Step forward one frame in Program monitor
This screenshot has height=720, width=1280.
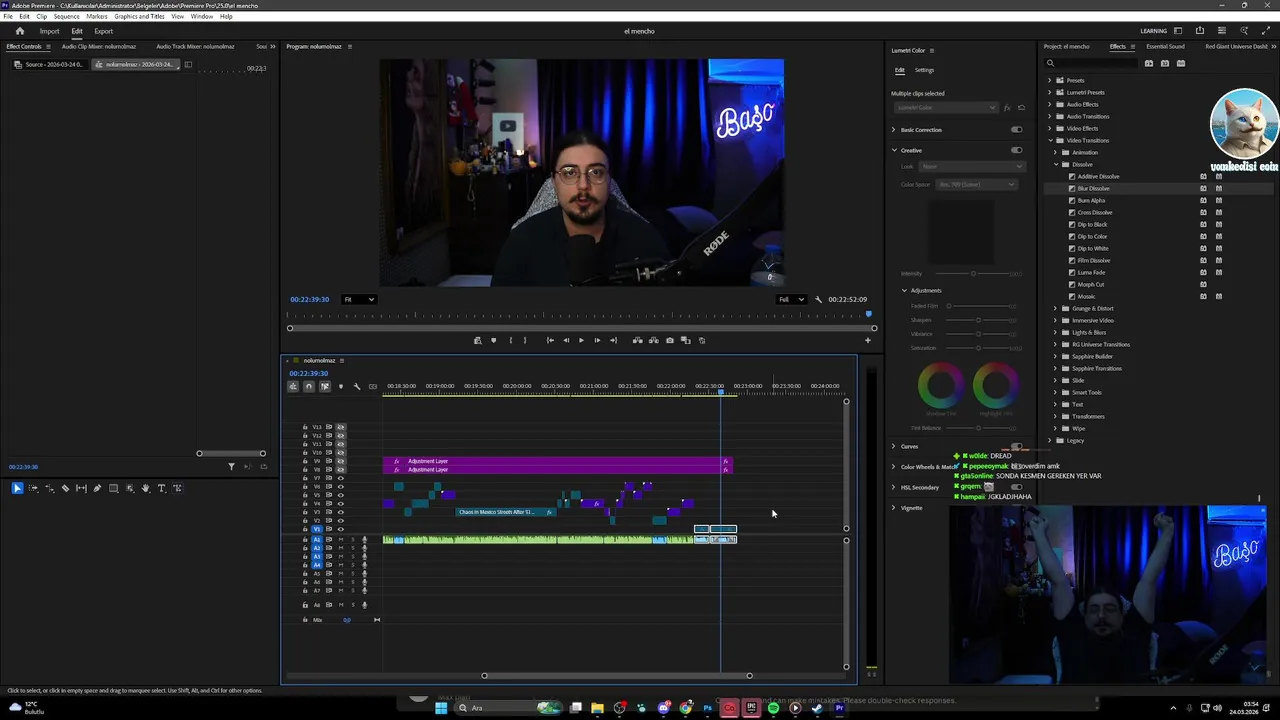coord(597,340)
